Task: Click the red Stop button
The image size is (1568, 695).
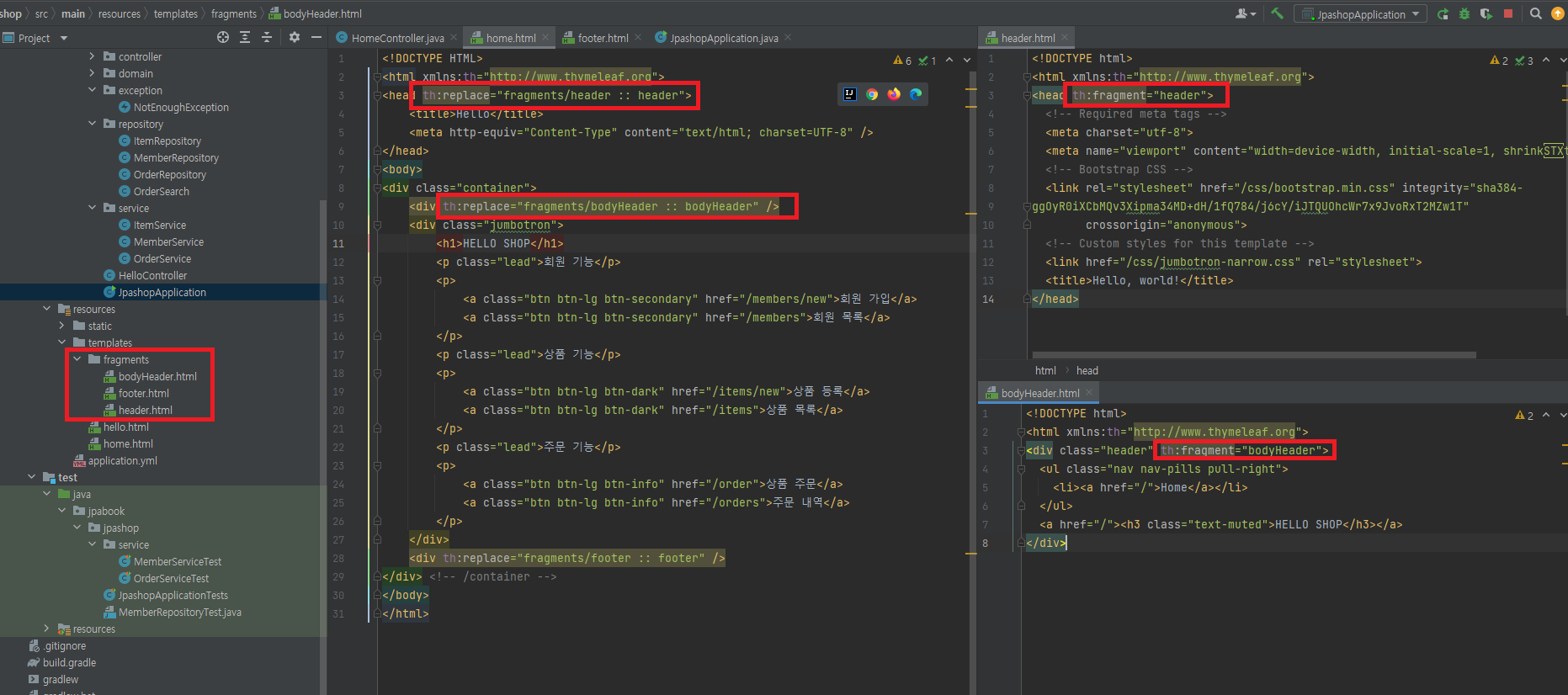Action: pos(1508,13)
